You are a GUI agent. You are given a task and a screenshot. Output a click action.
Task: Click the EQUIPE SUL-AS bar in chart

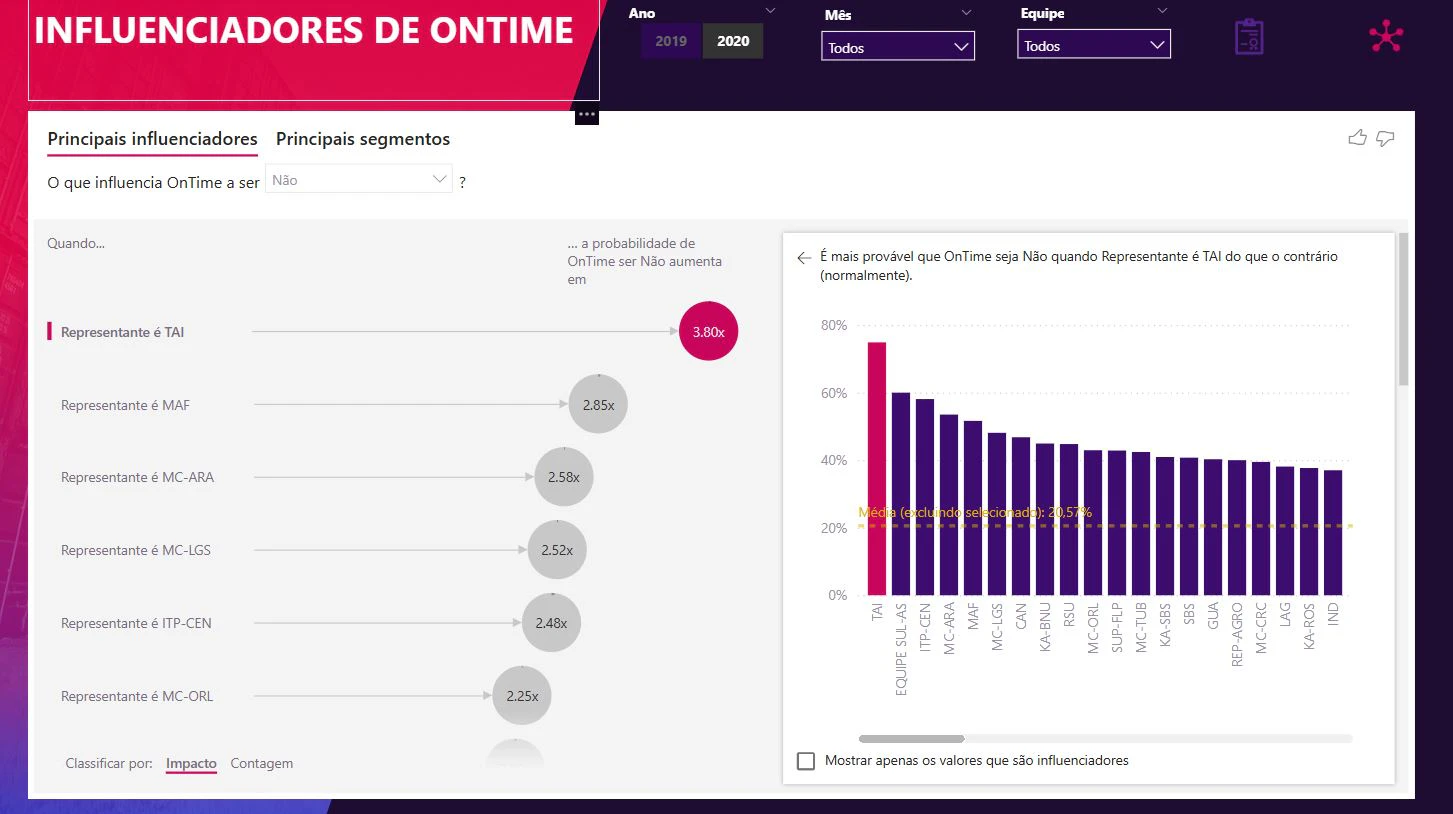coord(901,494)
